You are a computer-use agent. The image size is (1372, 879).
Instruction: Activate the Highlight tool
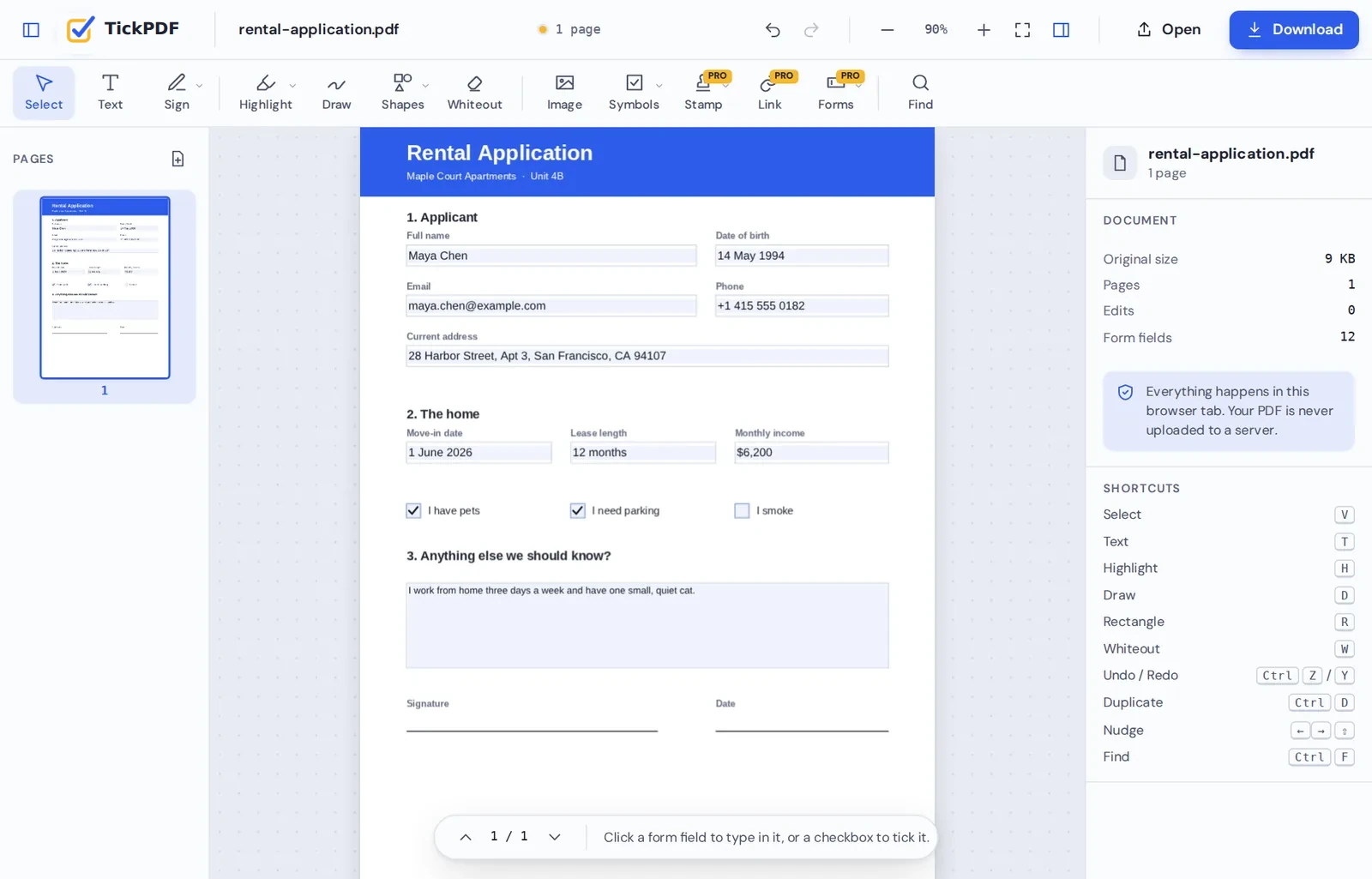265,93
